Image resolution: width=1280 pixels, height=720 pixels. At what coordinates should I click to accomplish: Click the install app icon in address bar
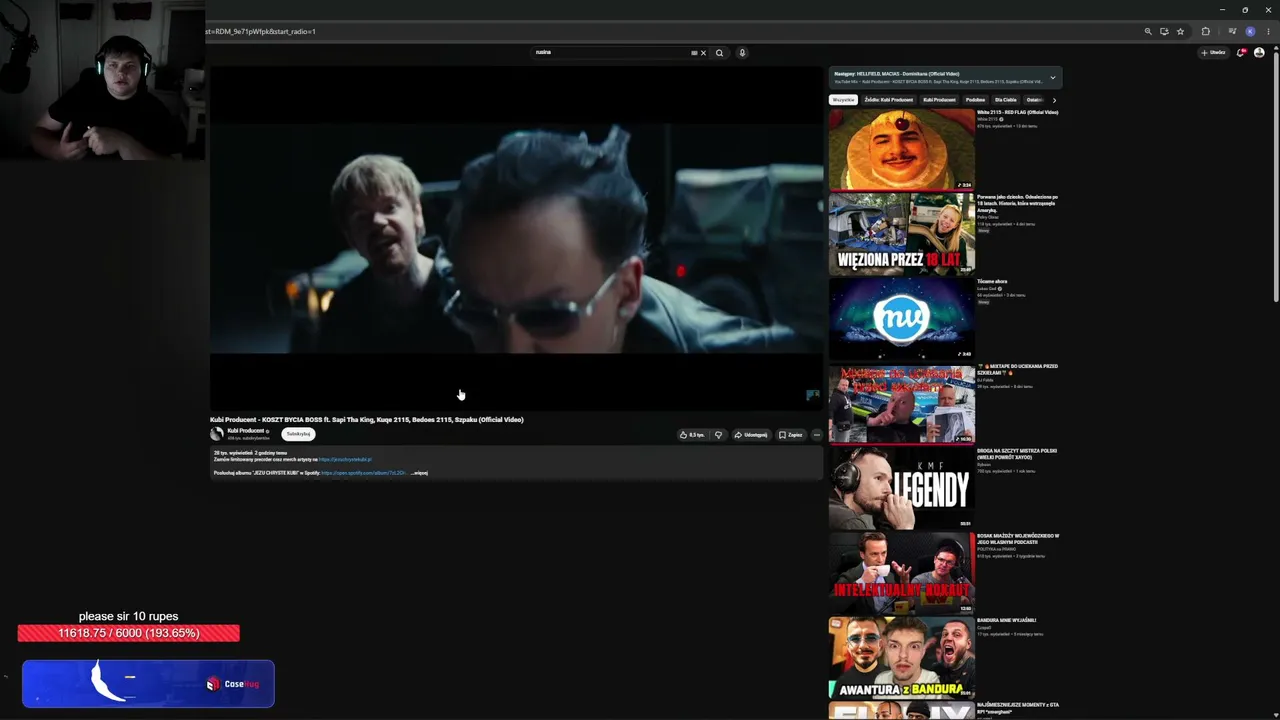1164,31
